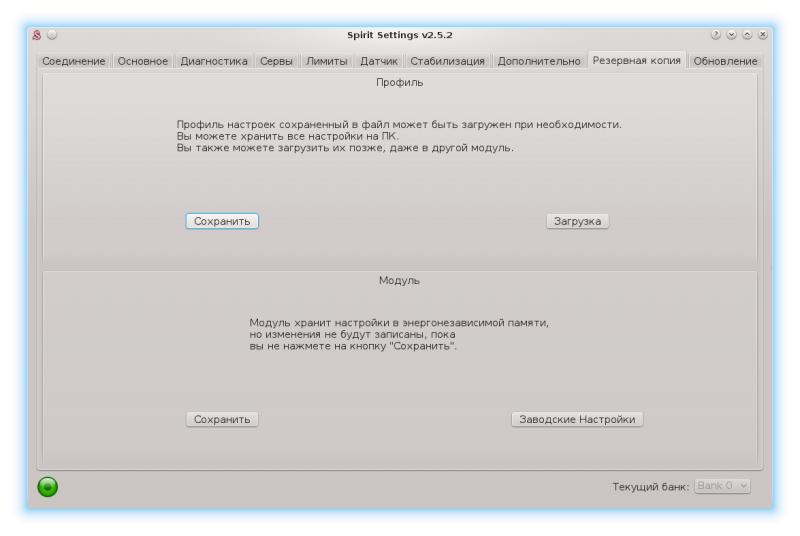Click the Профиль section heading
This screenshot has height=536, width=800.
pos(399,82)
